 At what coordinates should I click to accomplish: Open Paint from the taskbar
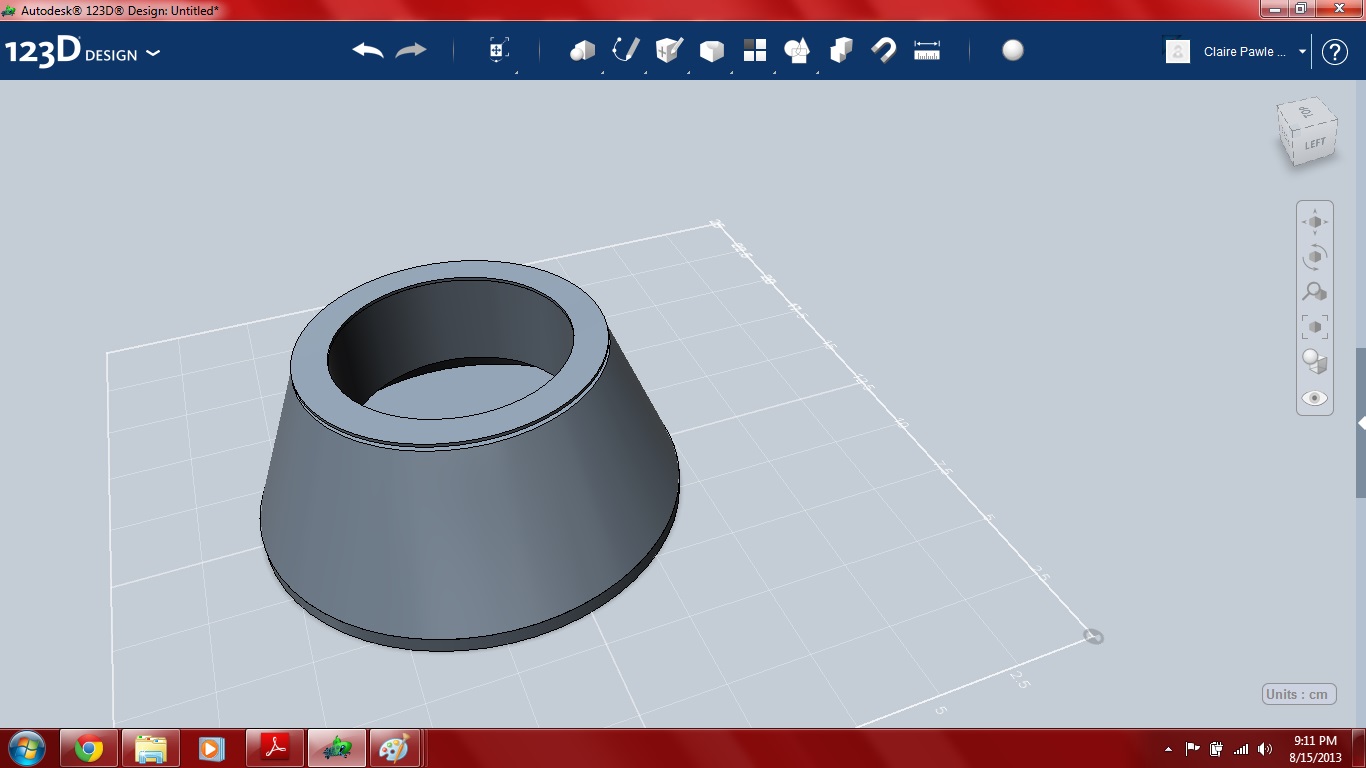coord(394,748)
